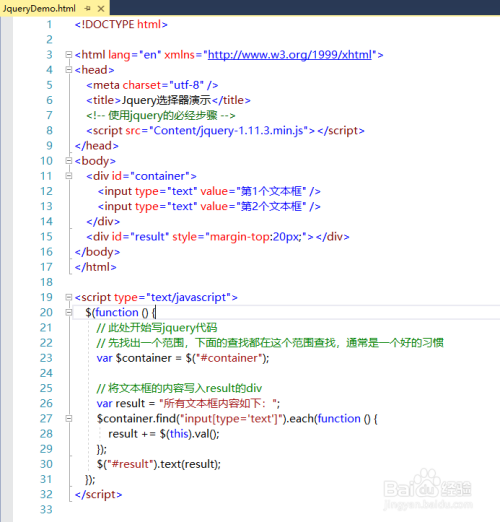Click the var $container declaration
The width and height of the screenshot is (500, 522).
tap(183, 358)
